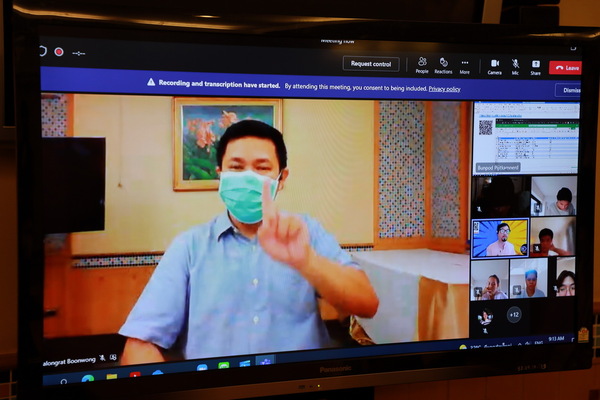Select participant tile with blue comic background
The height and width of the screenshot is (400, 600).
pos(499,238)
